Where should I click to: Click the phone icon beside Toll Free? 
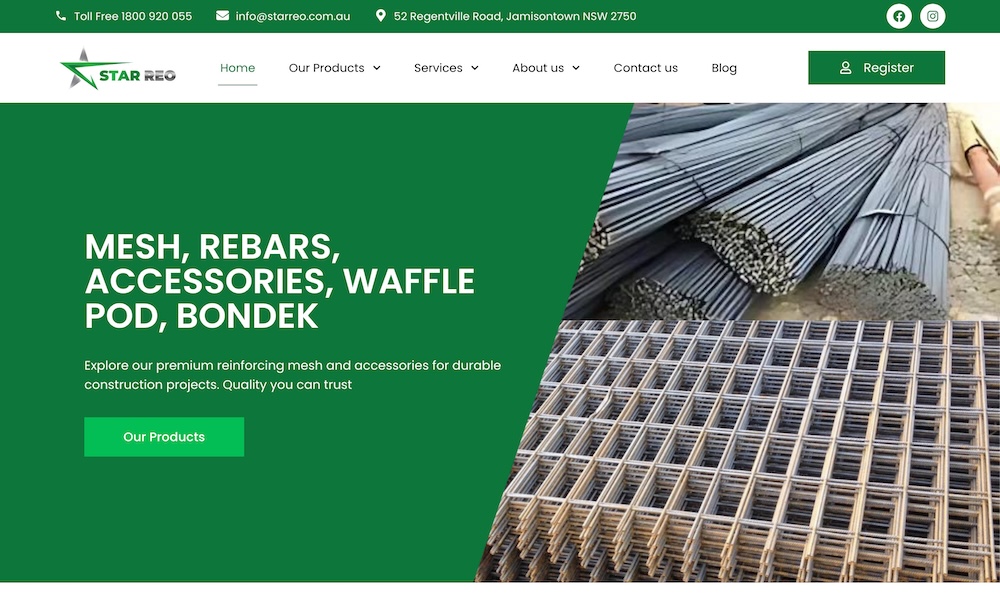tap(61, 16)
